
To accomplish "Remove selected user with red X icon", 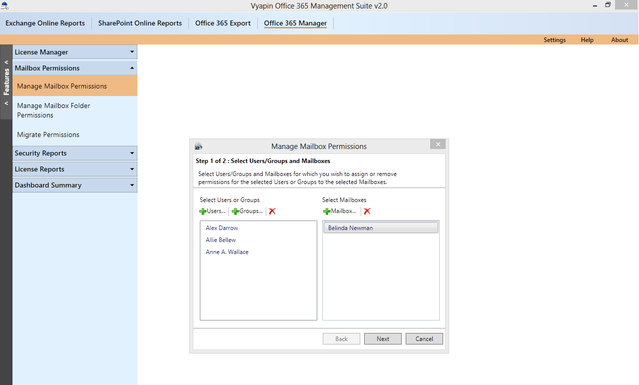I will tap(272, 211).
